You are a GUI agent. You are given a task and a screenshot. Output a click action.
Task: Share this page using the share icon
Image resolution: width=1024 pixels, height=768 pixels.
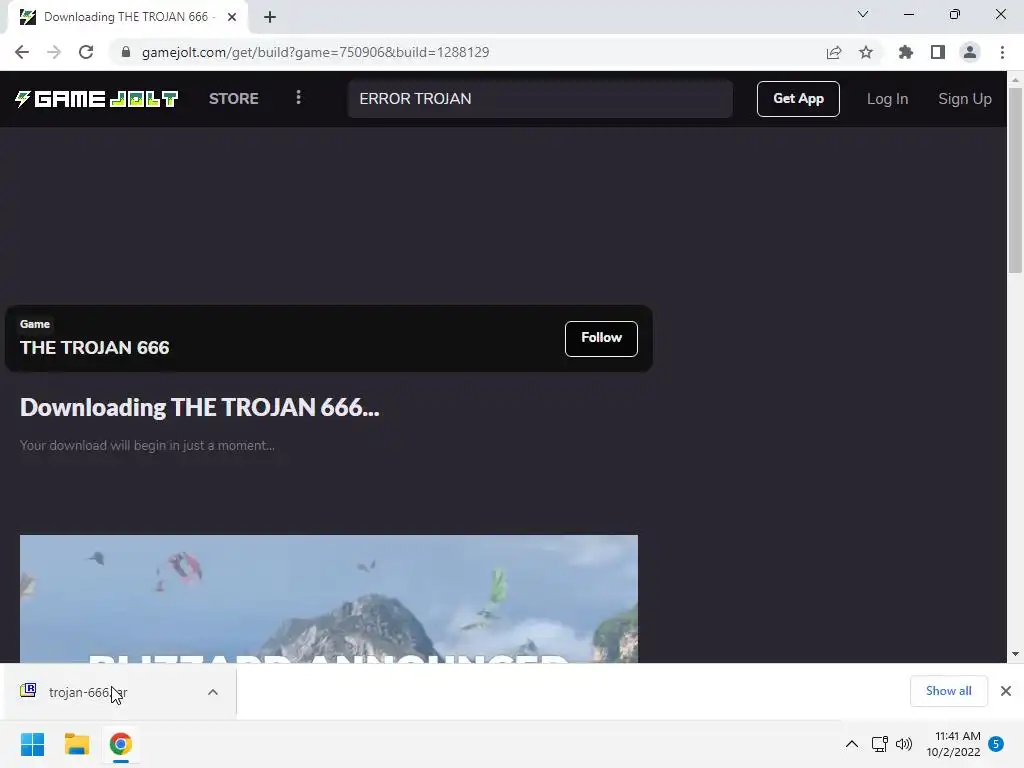[x=834, y=52]
